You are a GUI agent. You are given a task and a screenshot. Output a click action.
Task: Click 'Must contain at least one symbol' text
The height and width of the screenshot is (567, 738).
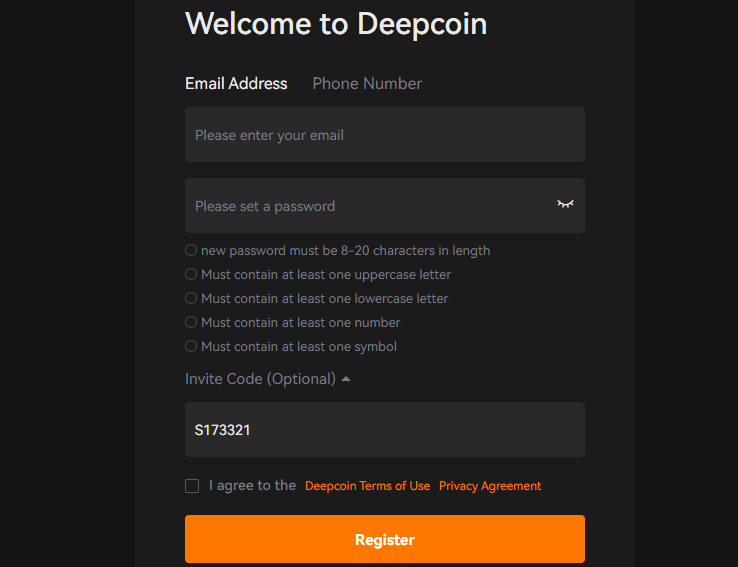pos(299,346)
